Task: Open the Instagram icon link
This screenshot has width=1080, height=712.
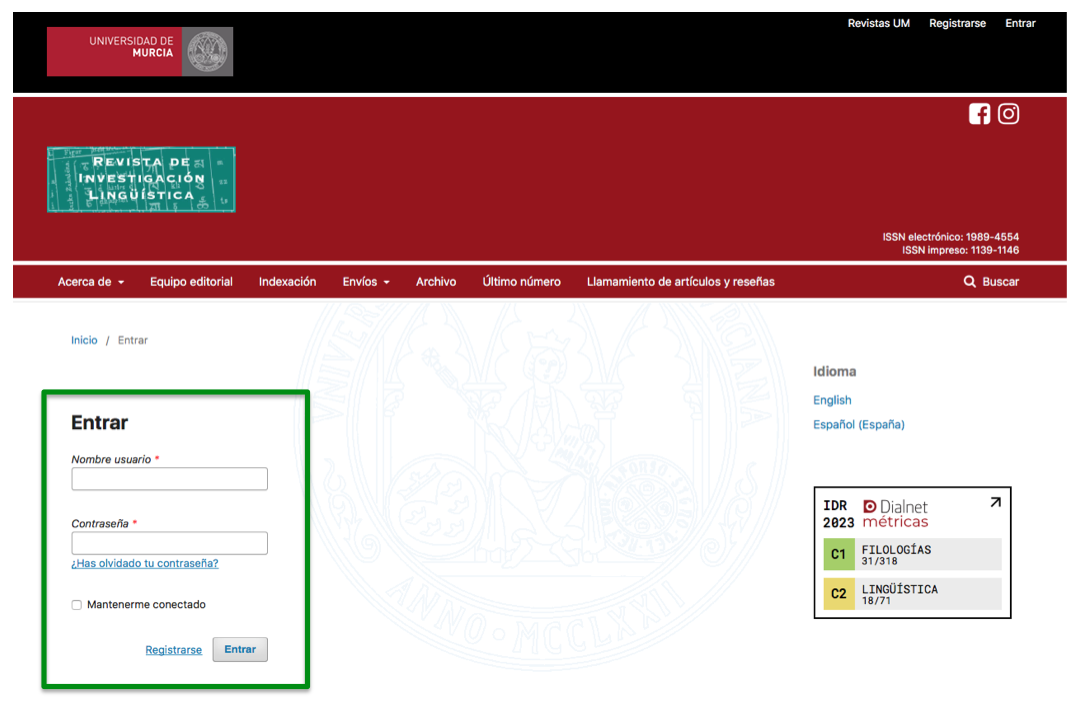Action: (1008, 114)
